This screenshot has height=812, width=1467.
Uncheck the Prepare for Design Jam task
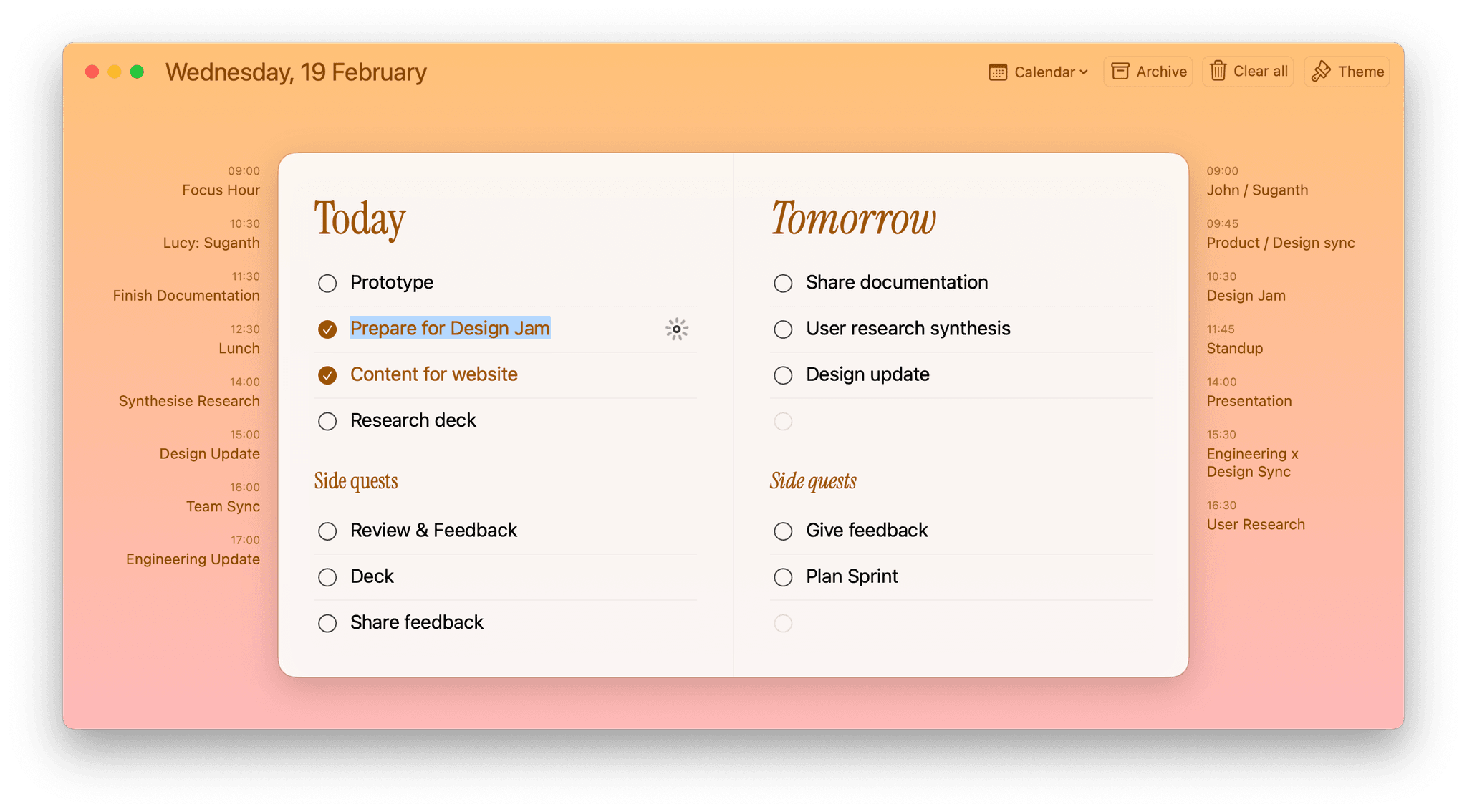pyautogui.click(x=327, y=329)
